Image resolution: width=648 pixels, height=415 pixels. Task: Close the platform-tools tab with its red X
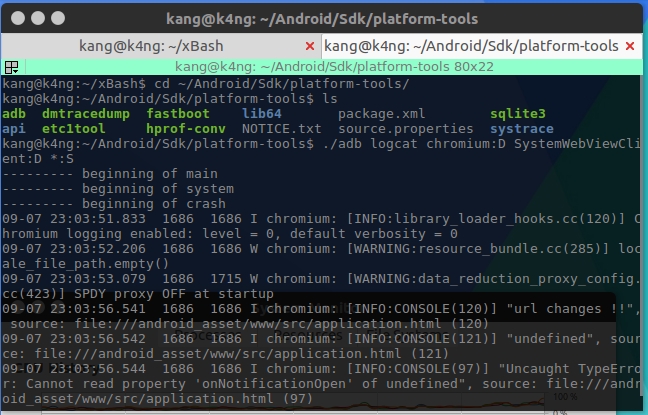point(630,46)
